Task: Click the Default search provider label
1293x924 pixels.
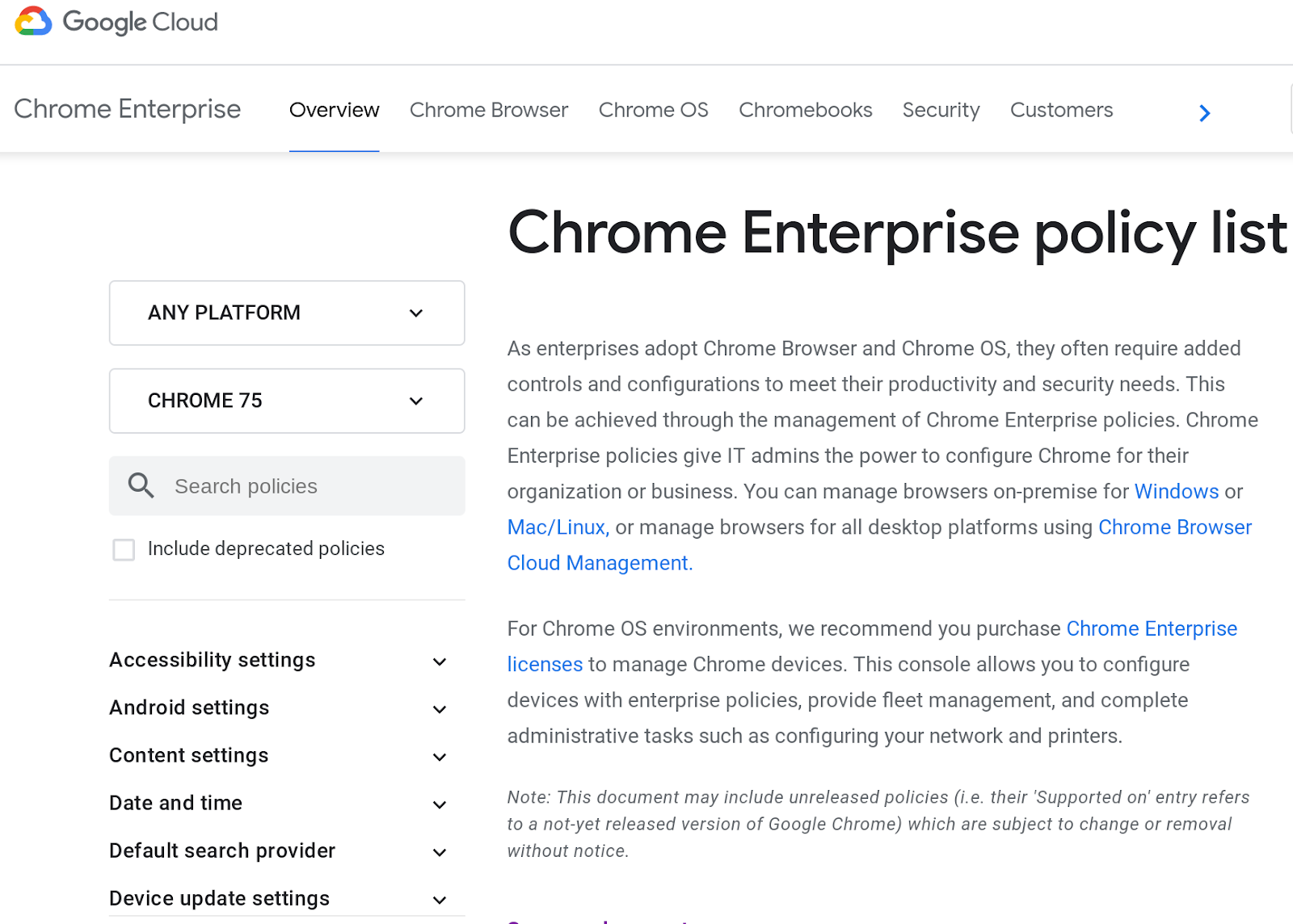Action: (222, 850)
